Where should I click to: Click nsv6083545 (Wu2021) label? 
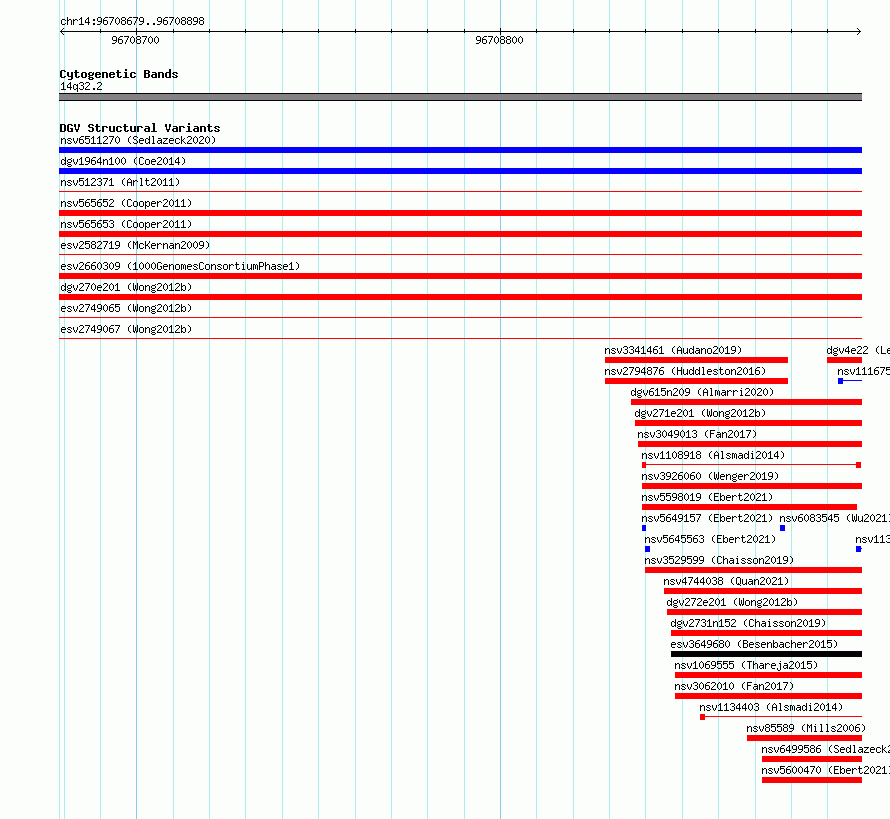click(834, 518)
